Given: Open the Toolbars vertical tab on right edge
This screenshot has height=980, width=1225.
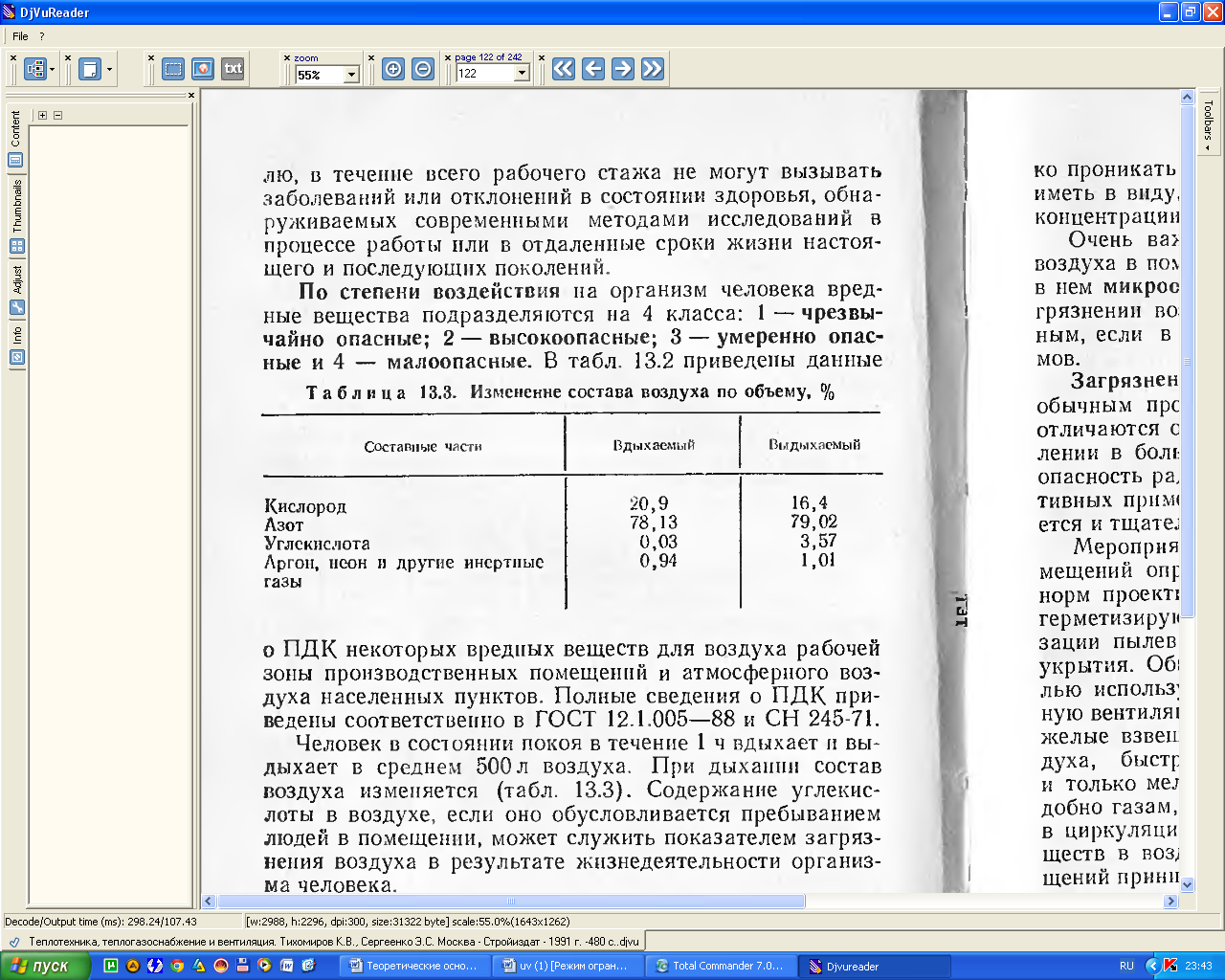Looking at the screenshot, I should pyautogui.click(x=1208, y=124).
